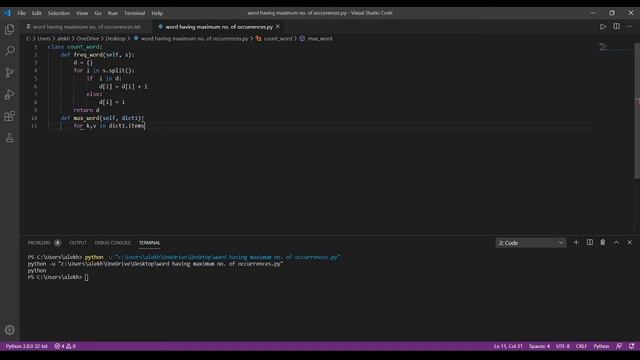640x360 pixels.
Task: Click 'alekh' breadcrumb segment
Action: click(63, 38)
